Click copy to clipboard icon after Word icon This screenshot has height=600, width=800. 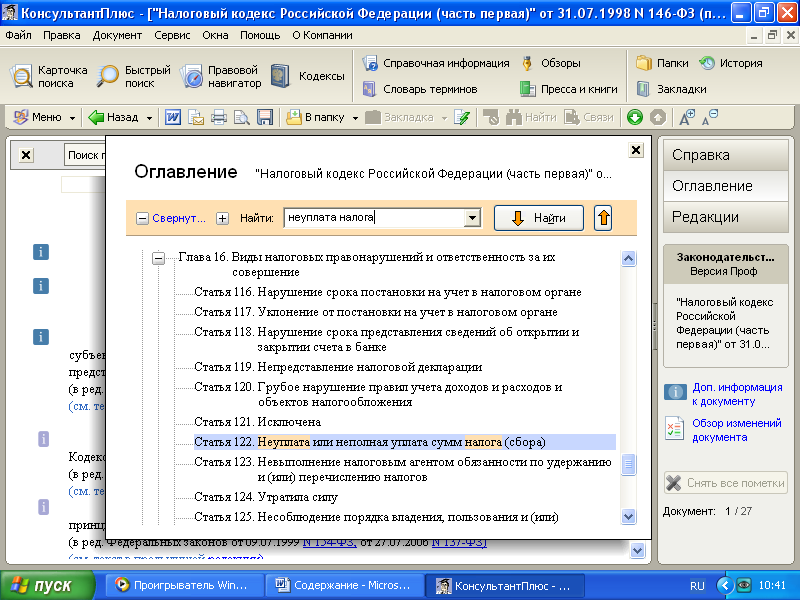(196, 117)
